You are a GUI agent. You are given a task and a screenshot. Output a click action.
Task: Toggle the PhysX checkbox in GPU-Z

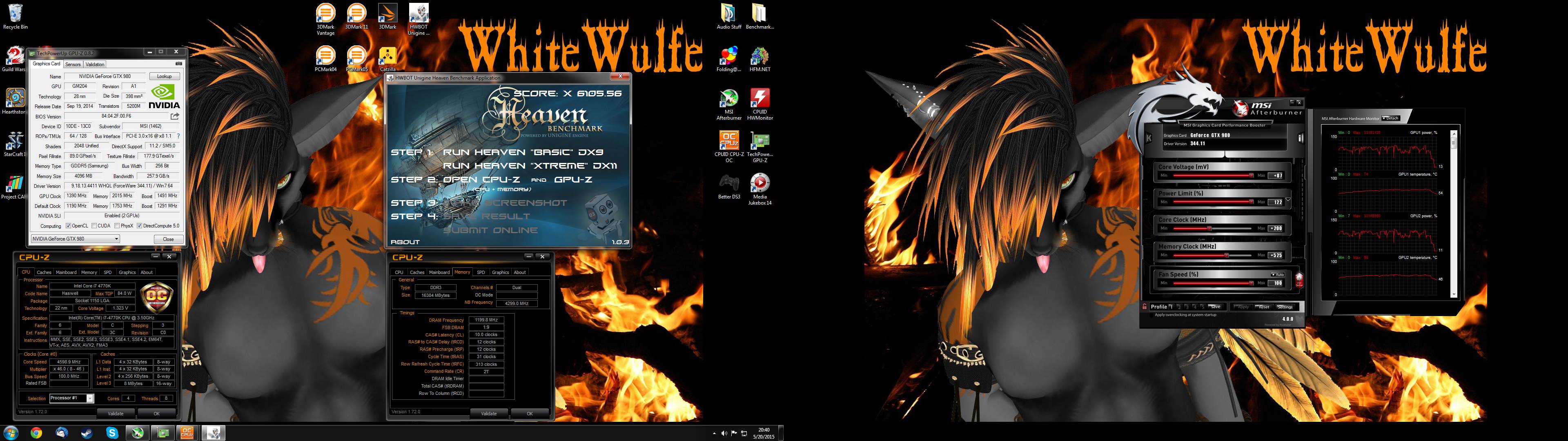click(117, 226)
